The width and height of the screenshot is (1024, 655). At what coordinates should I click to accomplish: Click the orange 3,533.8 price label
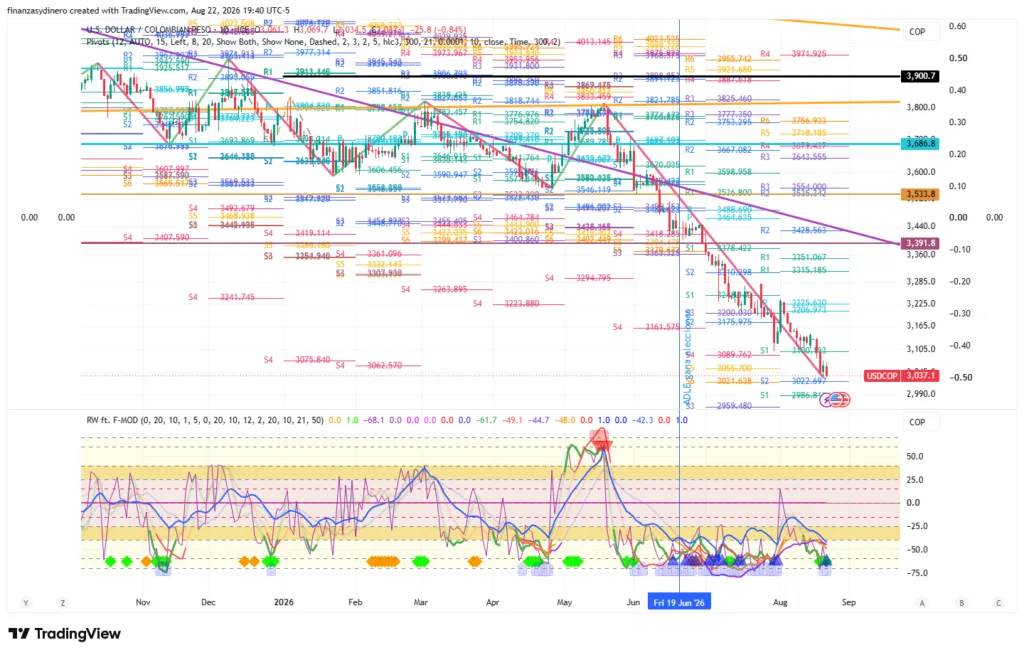tap(920, 194)
